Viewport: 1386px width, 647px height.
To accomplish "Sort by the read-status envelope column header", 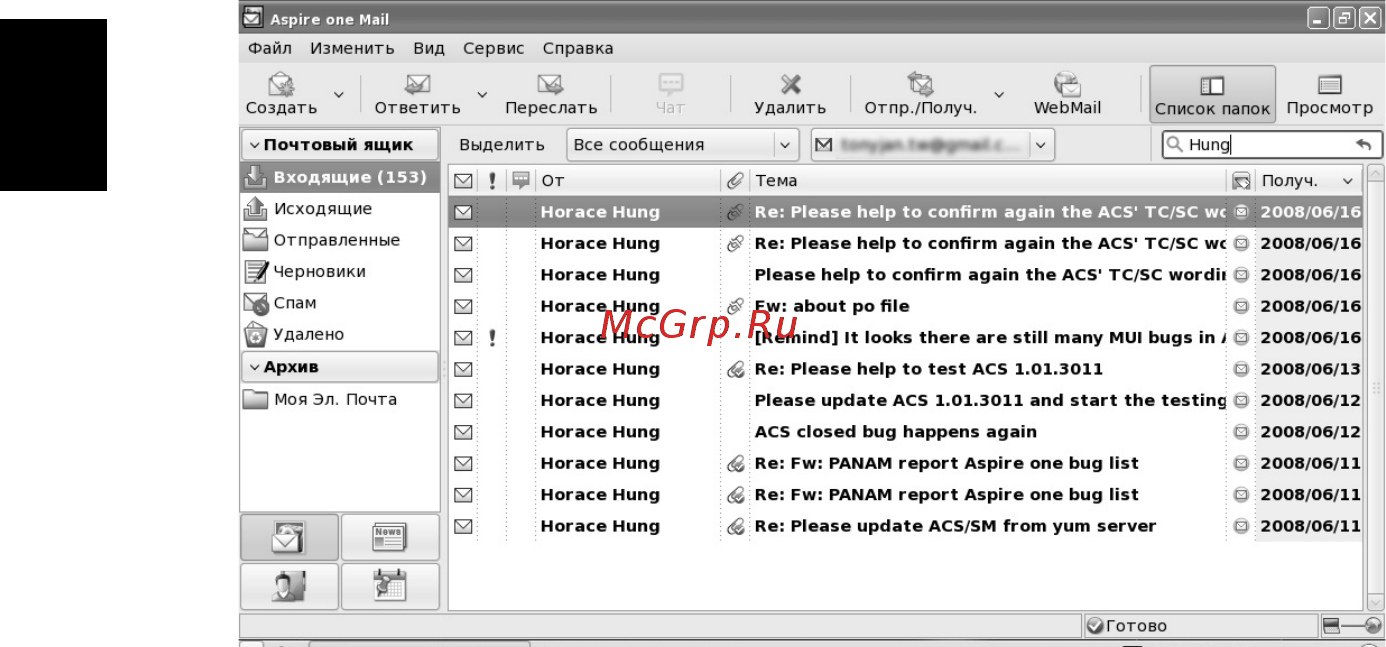I will [x=463, y=181].
